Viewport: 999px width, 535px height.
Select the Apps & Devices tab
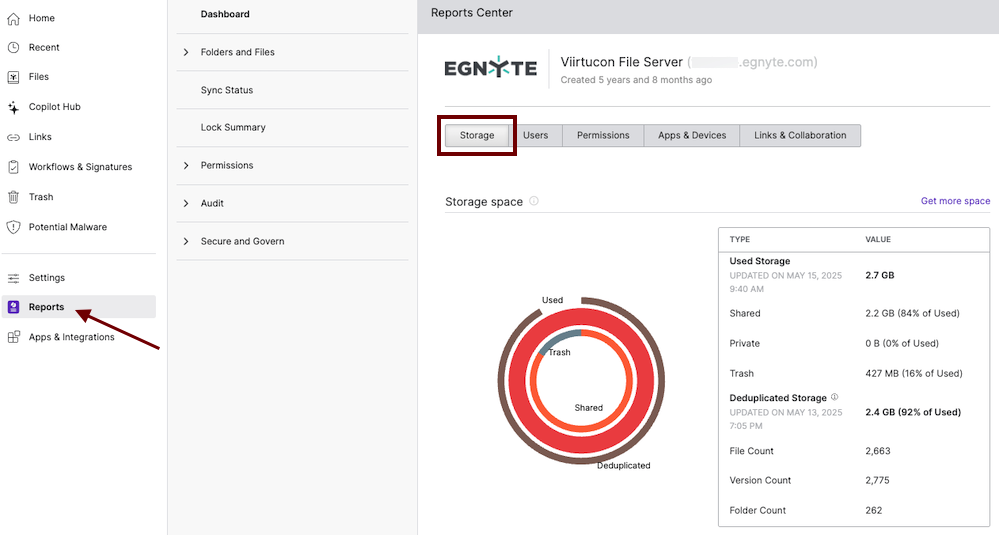click(691, 135)
